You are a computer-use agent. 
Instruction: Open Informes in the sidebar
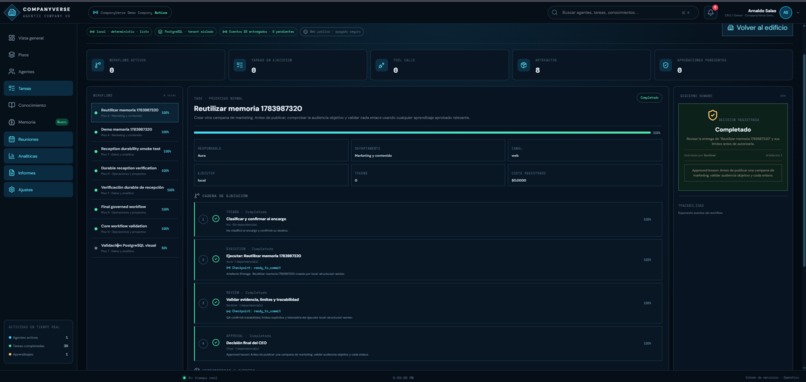point(38,173)
